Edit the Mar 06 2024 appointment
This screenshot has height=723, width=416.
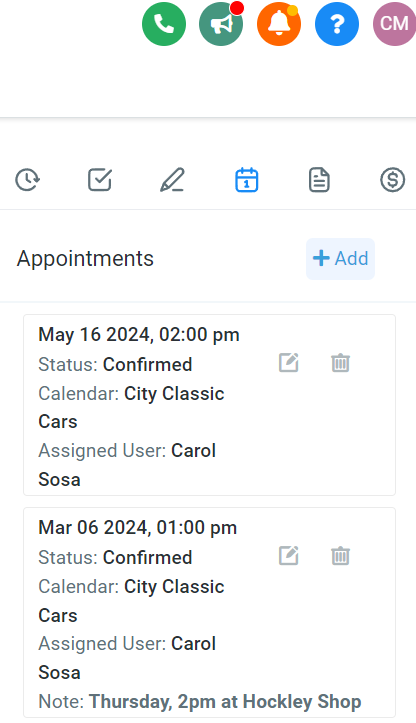289,556
